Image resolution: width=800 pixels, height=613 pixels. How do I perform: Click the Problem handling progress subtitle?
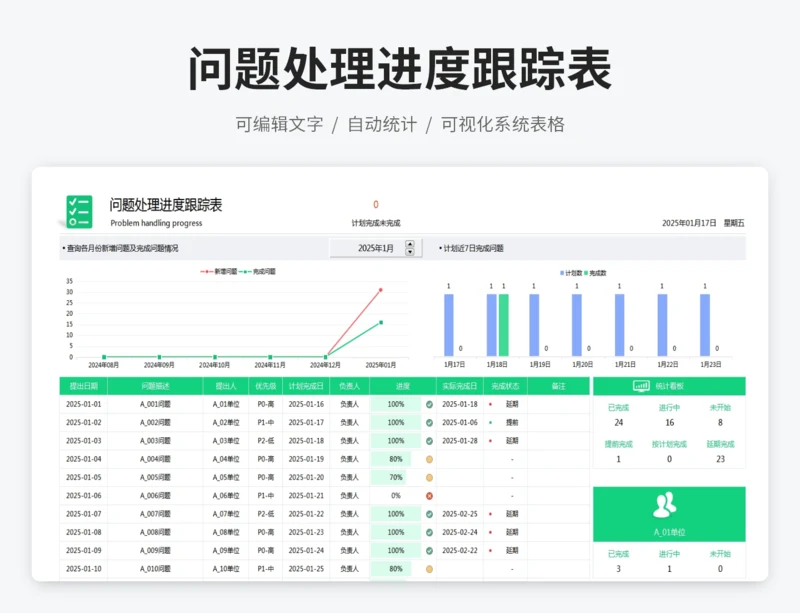pyautogui.click(x=156, y=223)
